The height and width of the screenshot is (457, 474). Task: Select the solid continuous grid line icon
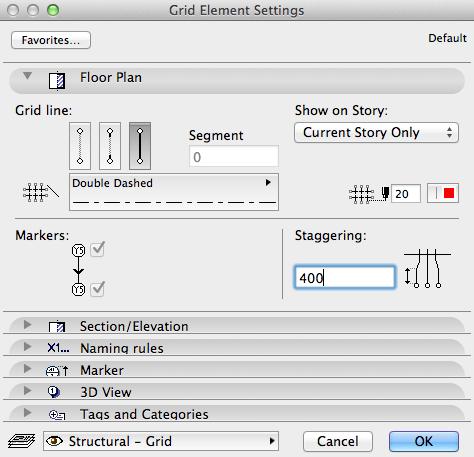tap(140, 146)
